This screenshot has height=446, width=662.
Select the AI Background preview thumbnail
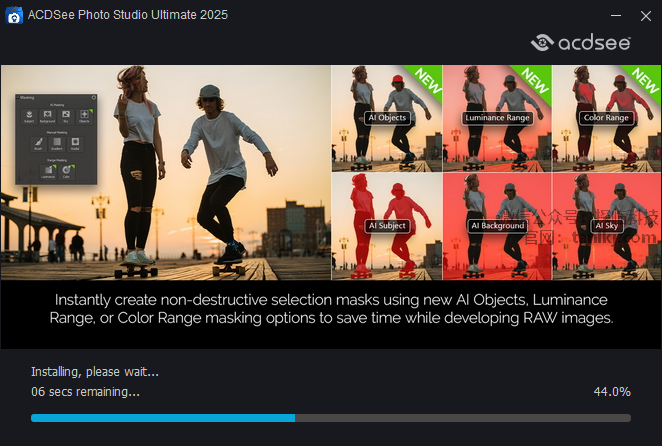[x=496, y=226]
